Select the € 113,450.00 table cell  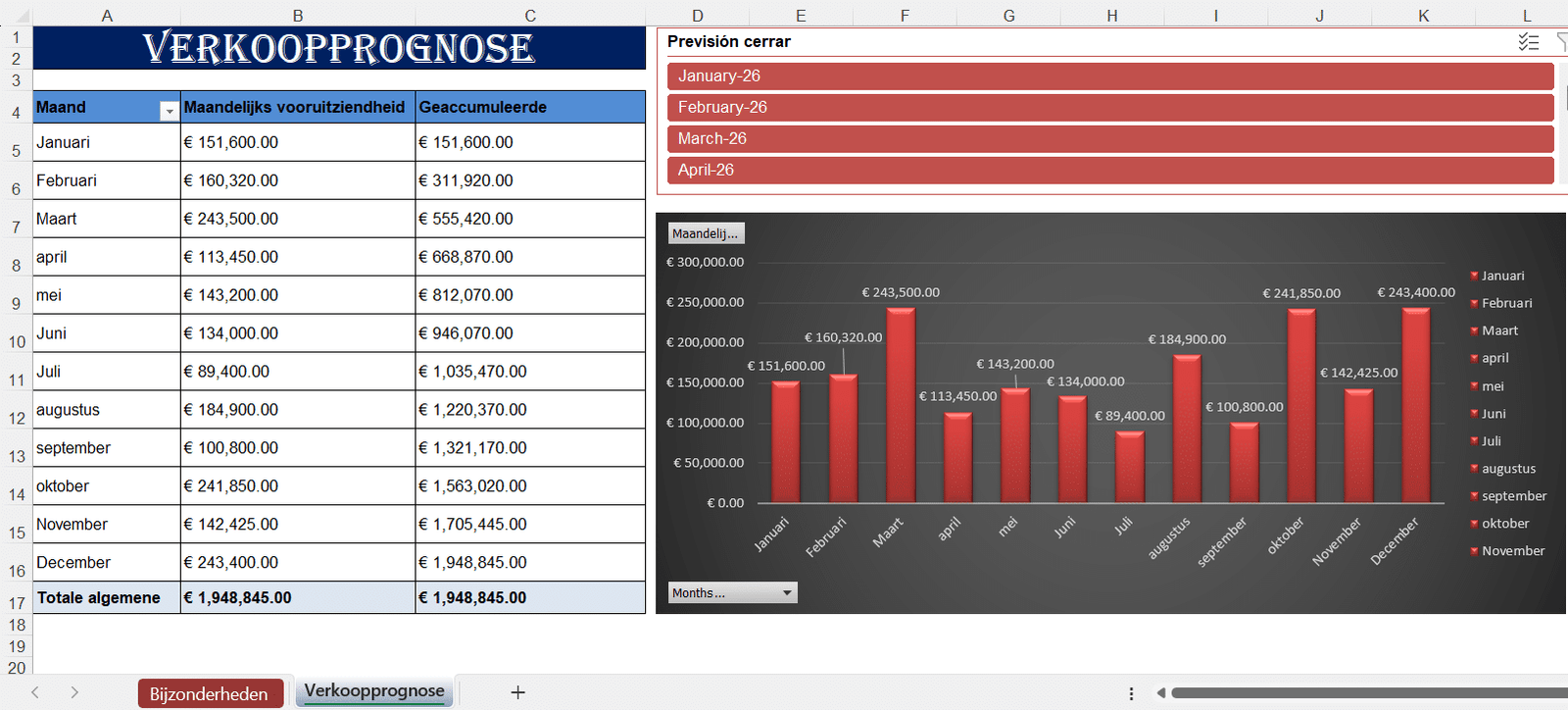tap(298, 257)
